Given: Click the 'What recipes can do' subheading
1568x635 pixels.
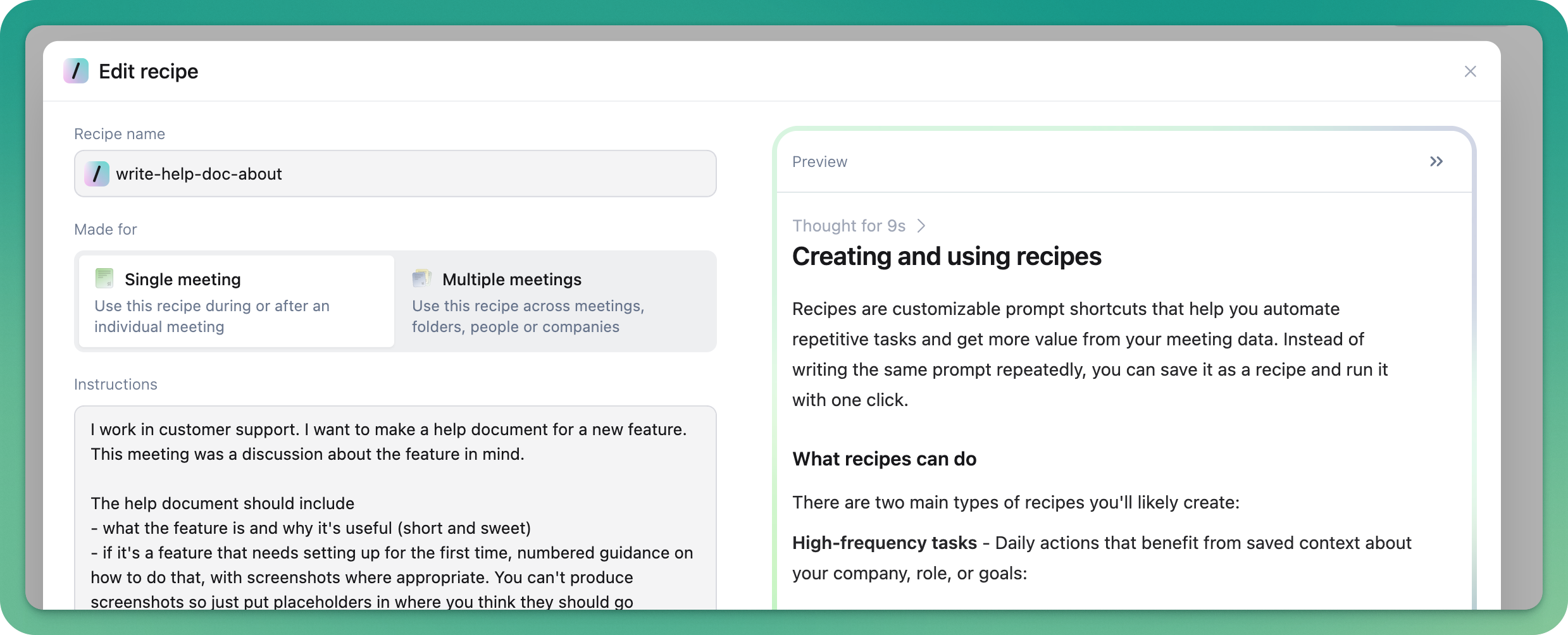Looking at the screenshot, I should click(x=884, y=459).
